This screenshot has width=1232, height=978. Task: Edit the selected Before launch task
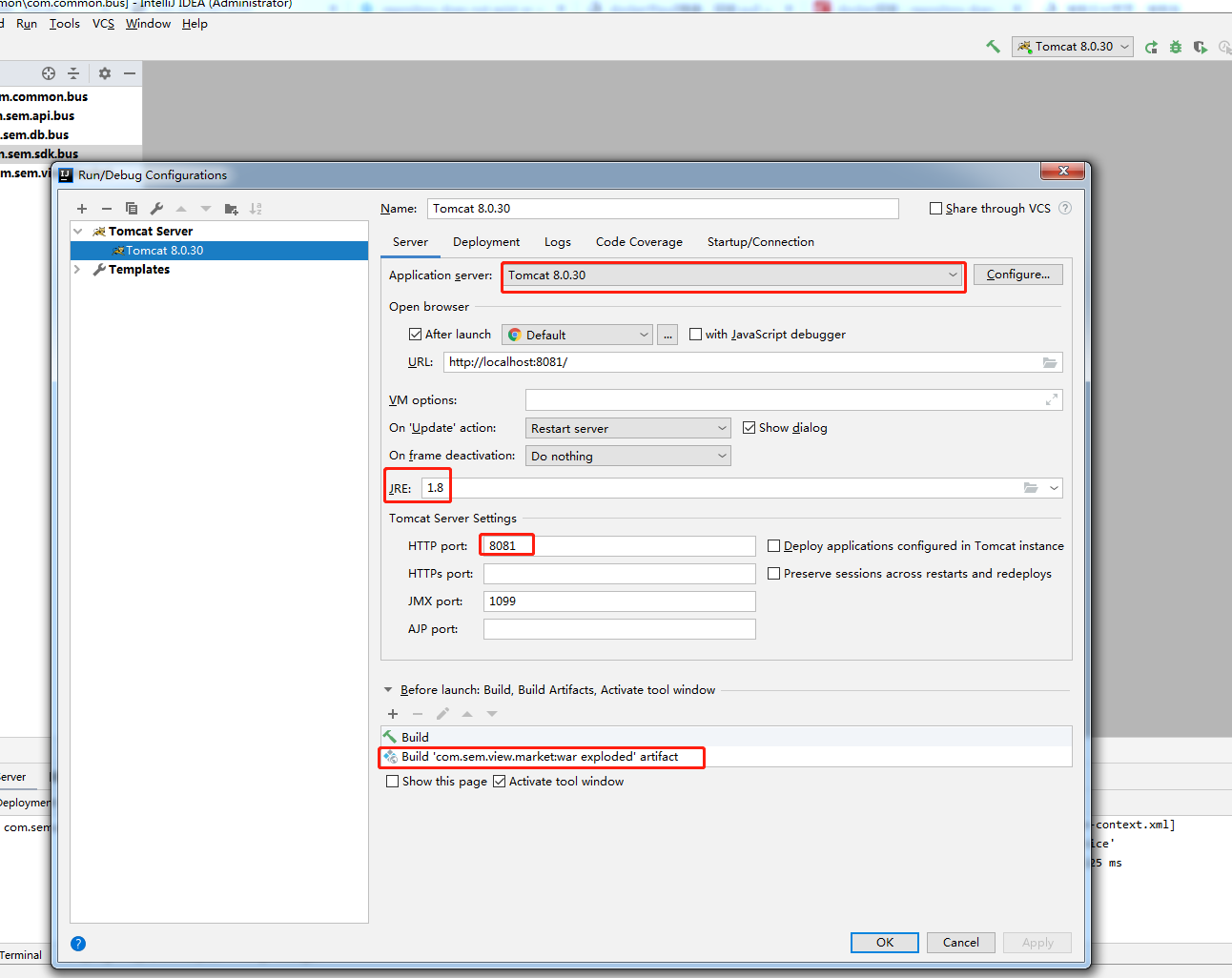(442, 714)
